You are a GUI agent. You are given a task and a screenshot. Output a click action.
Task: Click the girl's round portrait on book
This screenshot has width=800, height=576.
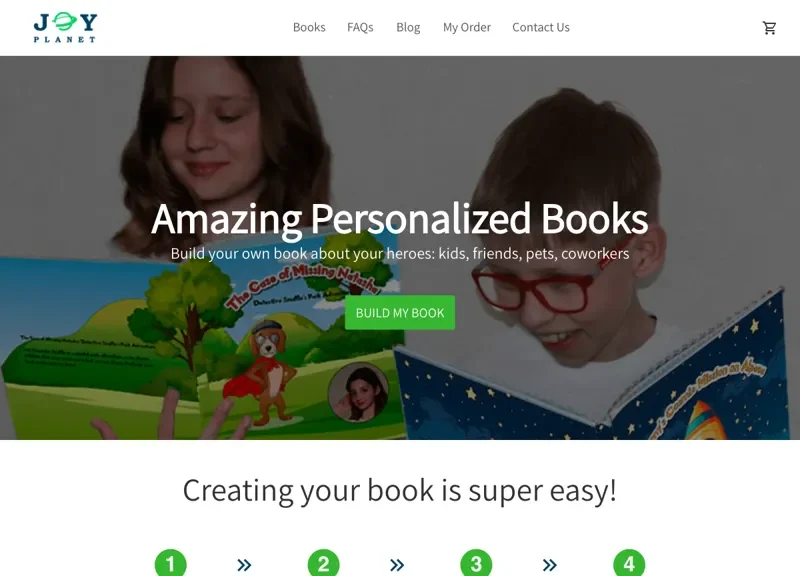click(358, 392)
